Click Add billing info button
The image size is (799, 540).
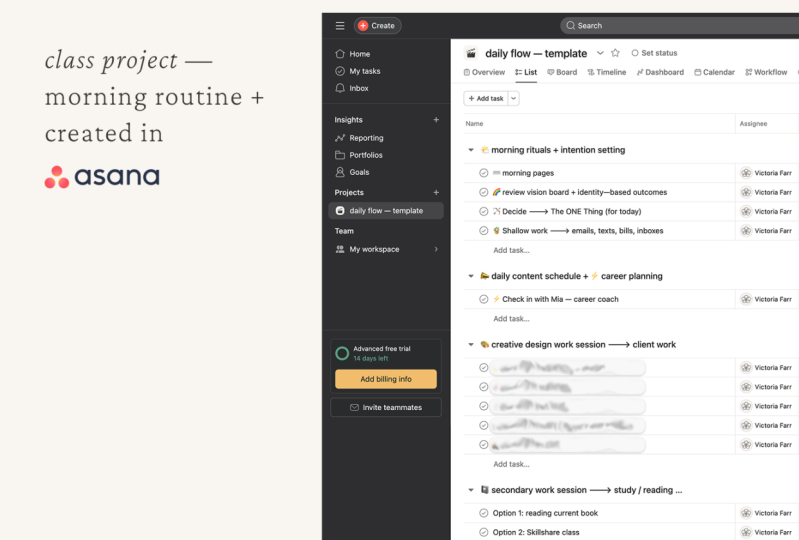click(386, 379)
